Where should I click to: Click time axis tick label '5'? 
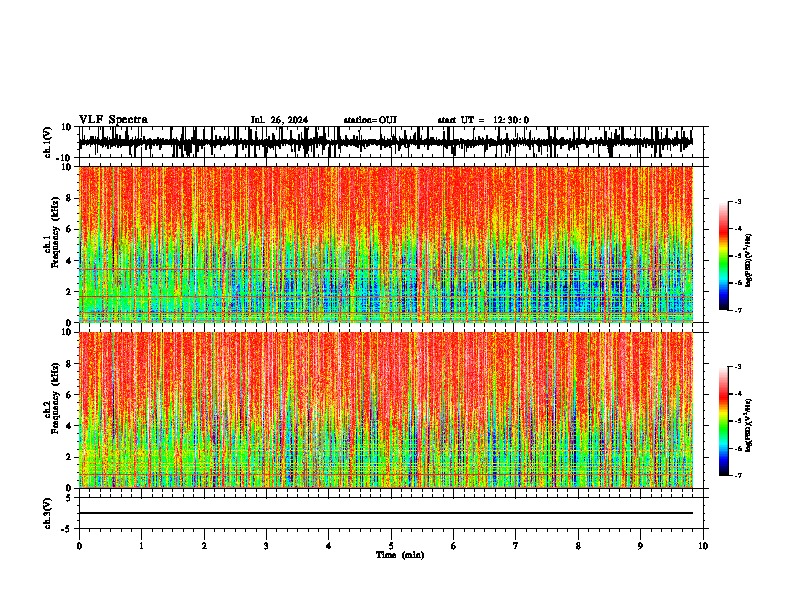[391, 546]
